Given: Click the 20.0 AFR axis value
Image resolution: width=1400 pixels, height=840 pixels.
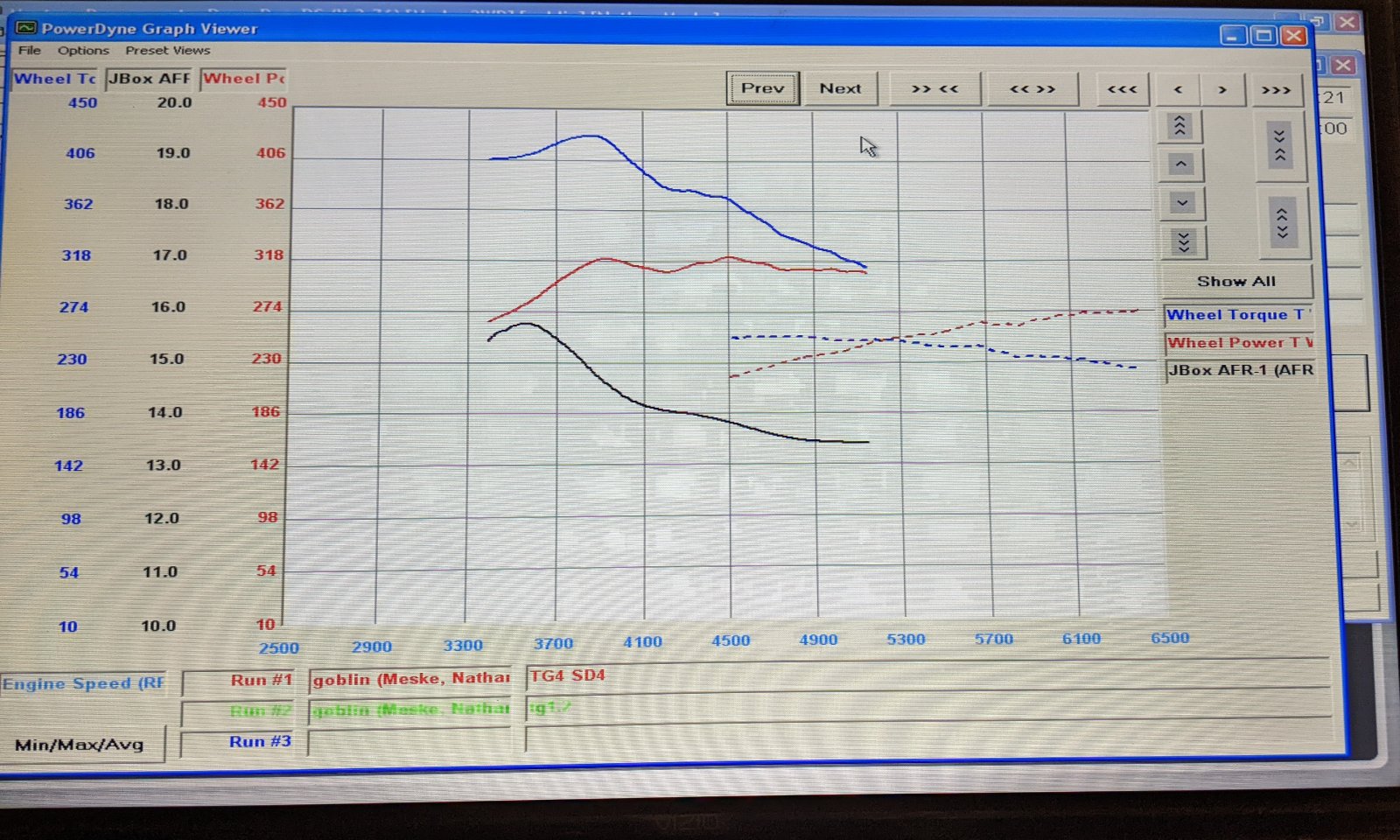Looking at the screenshot, I should [x=174, y=102].
